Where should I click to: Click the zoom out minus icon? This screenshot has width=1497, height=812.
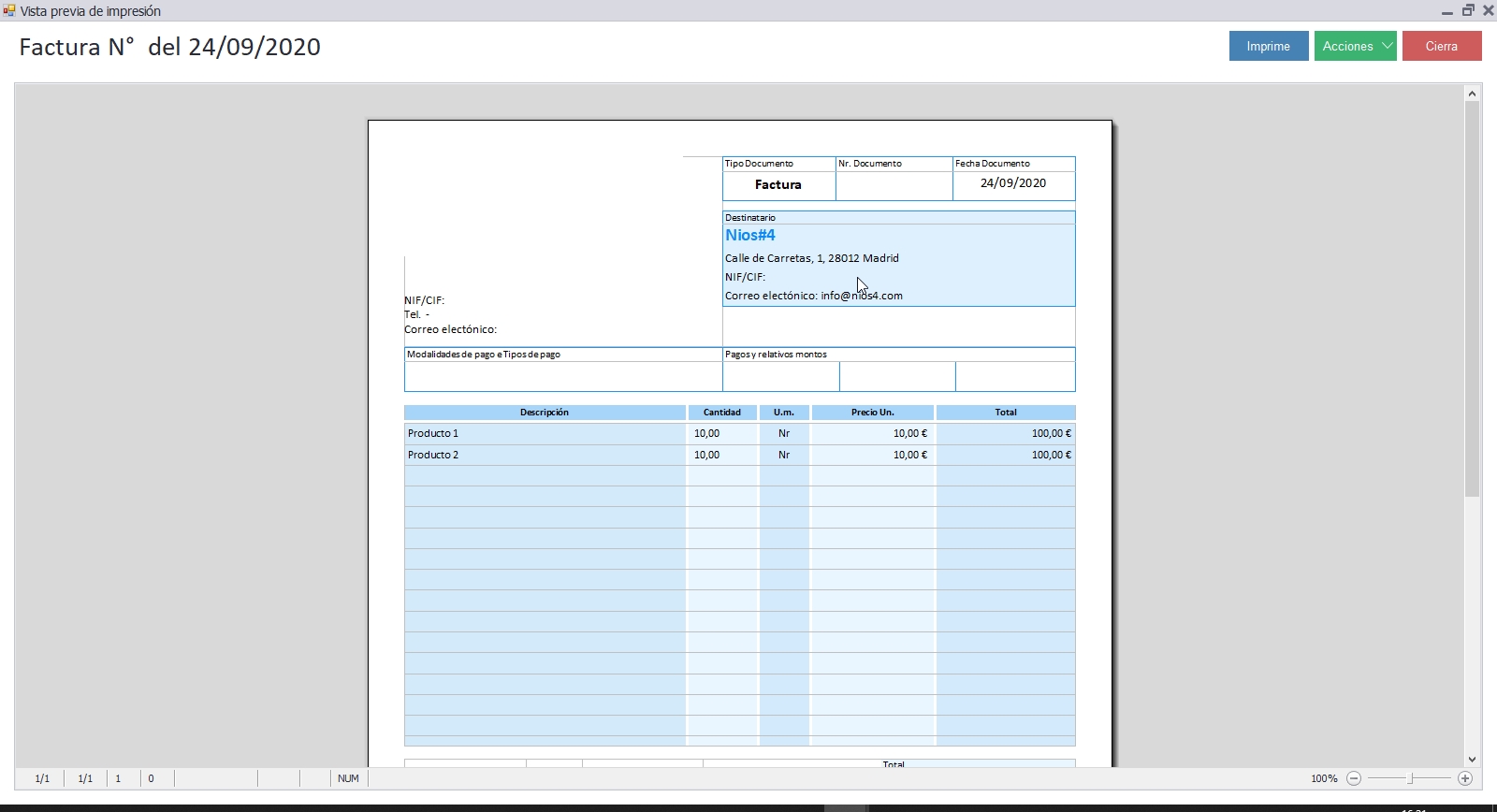click(x=1354, y=778)
